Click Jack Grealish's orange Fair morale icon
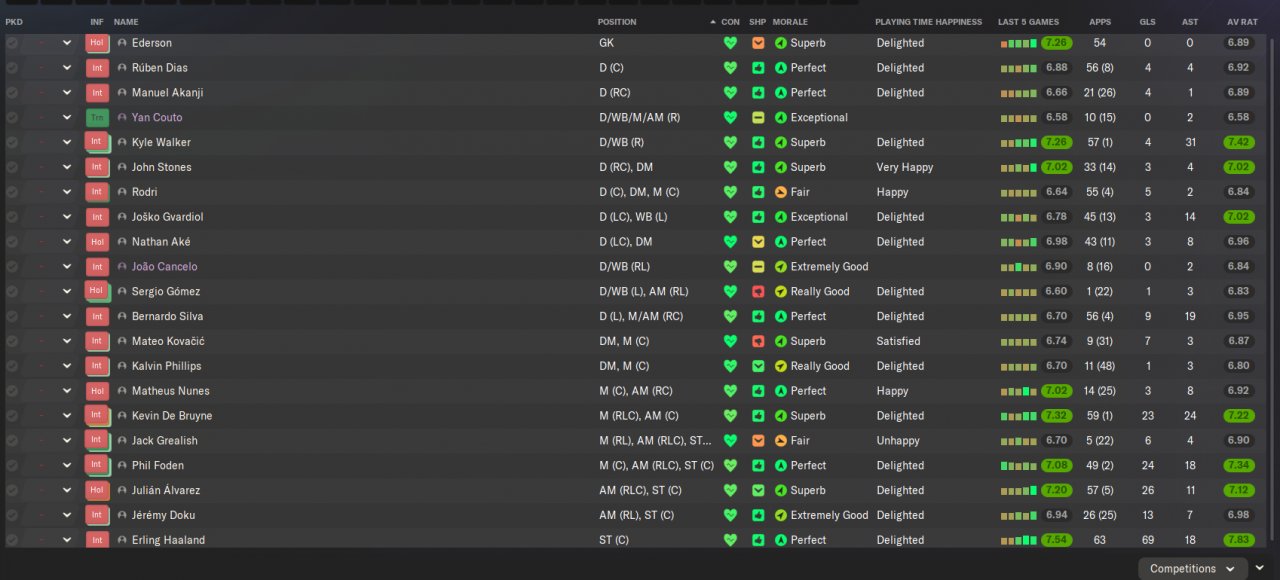The width and height of the screenshot is (1280, 580). [x=781, y=441]
